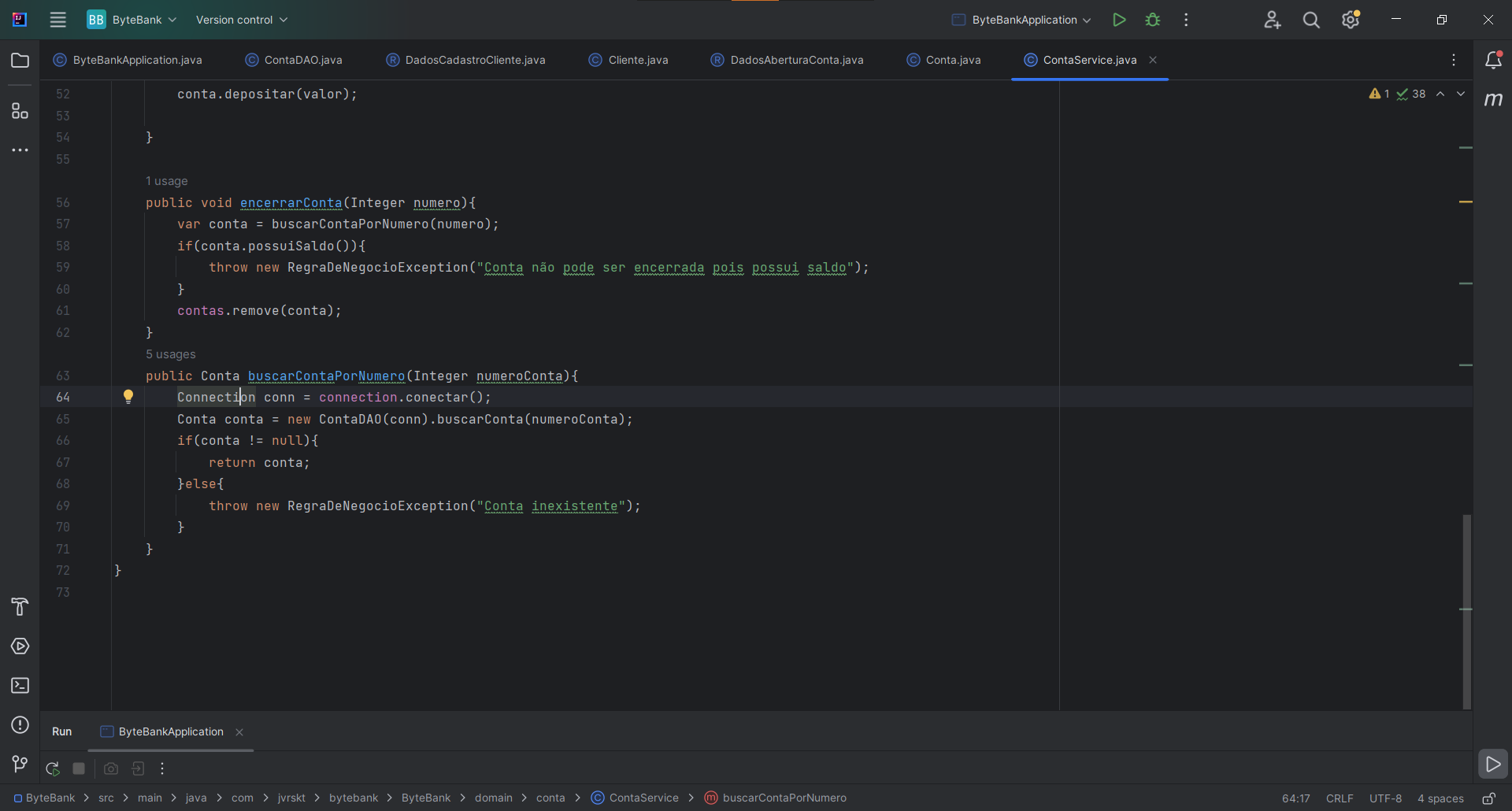Open ByteBankApplication run configuration dropdown
1512x811 pixels.
pyautogui.click(x=1021, y=20)
